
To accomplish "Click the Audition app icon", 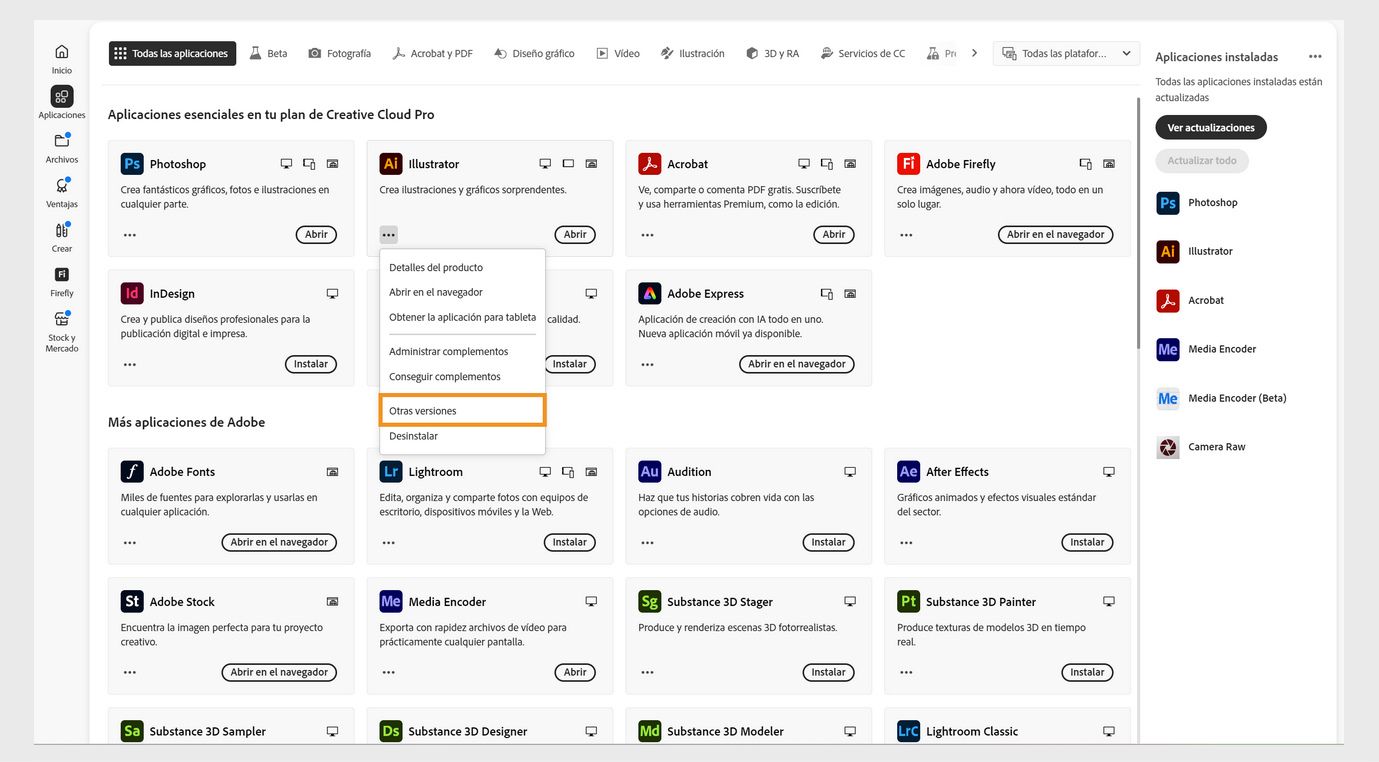I will pyautogui.click(x=650, y=472).
